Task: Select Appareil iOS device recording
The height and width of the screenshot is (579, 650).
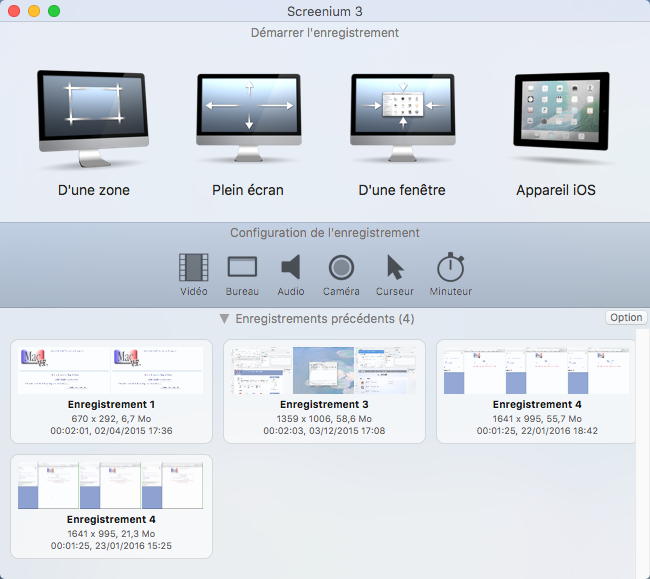Action: (561, 111)
